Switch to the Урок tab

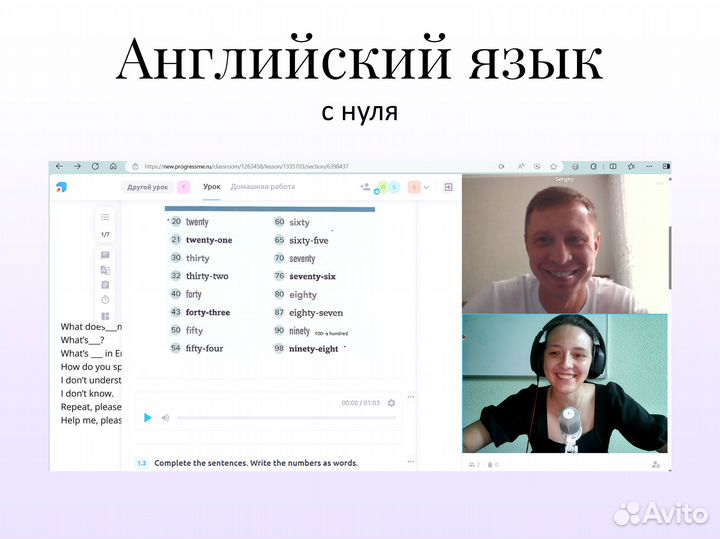click(212, 187)
